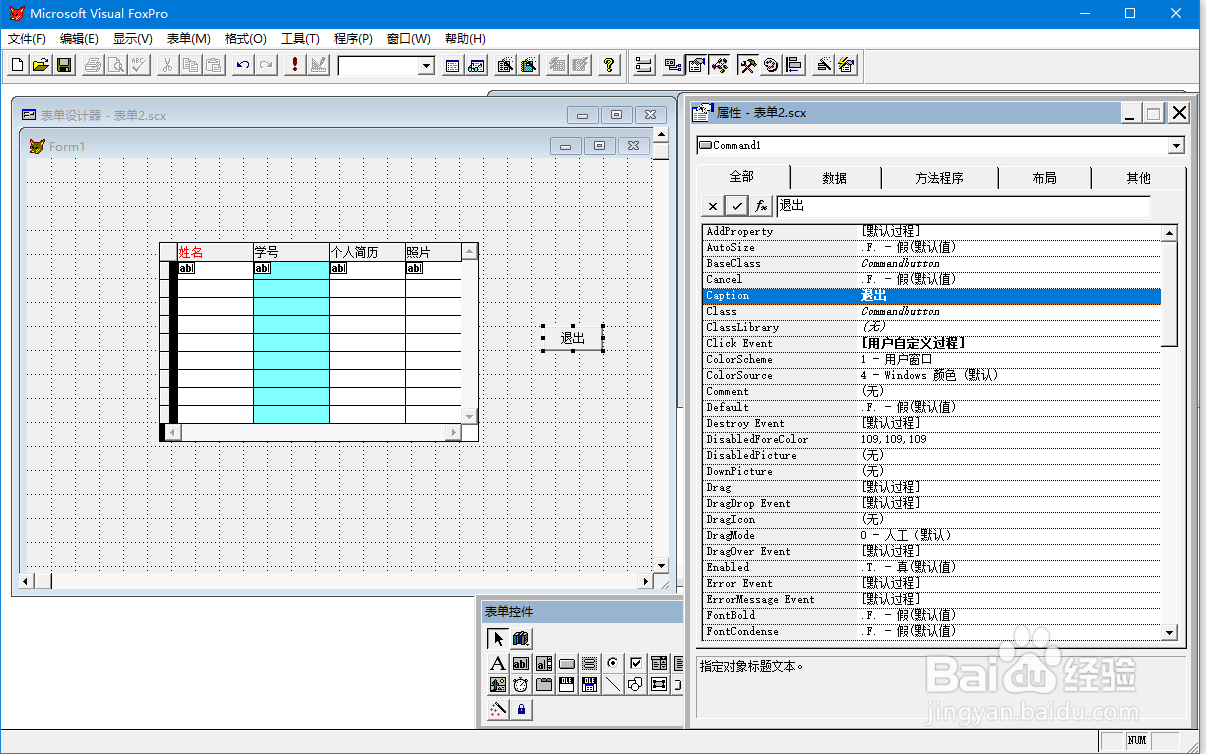Click the Form Builder toolbar icon
Viewport: 1206px width, 754px height.
(823, 65)
